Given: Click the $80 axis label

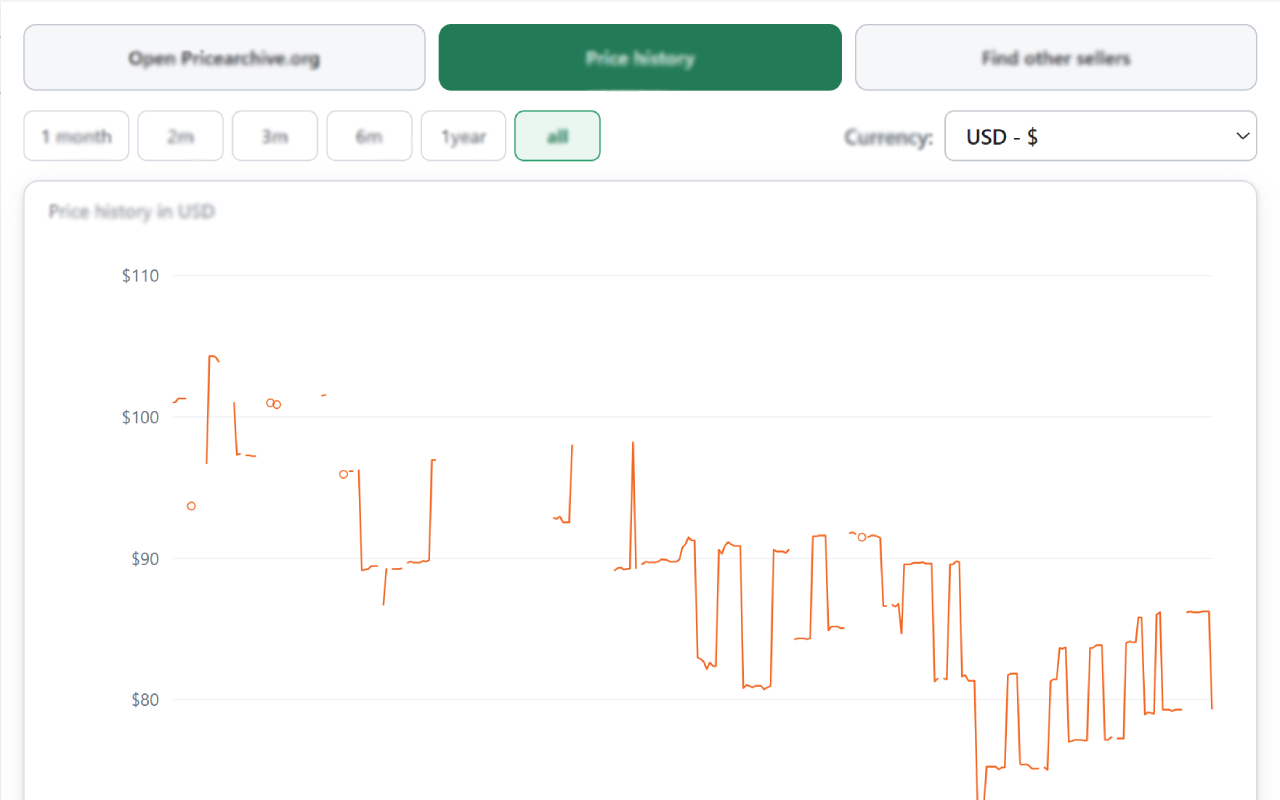Looking at the screenshot, I should tap(145, 700).
